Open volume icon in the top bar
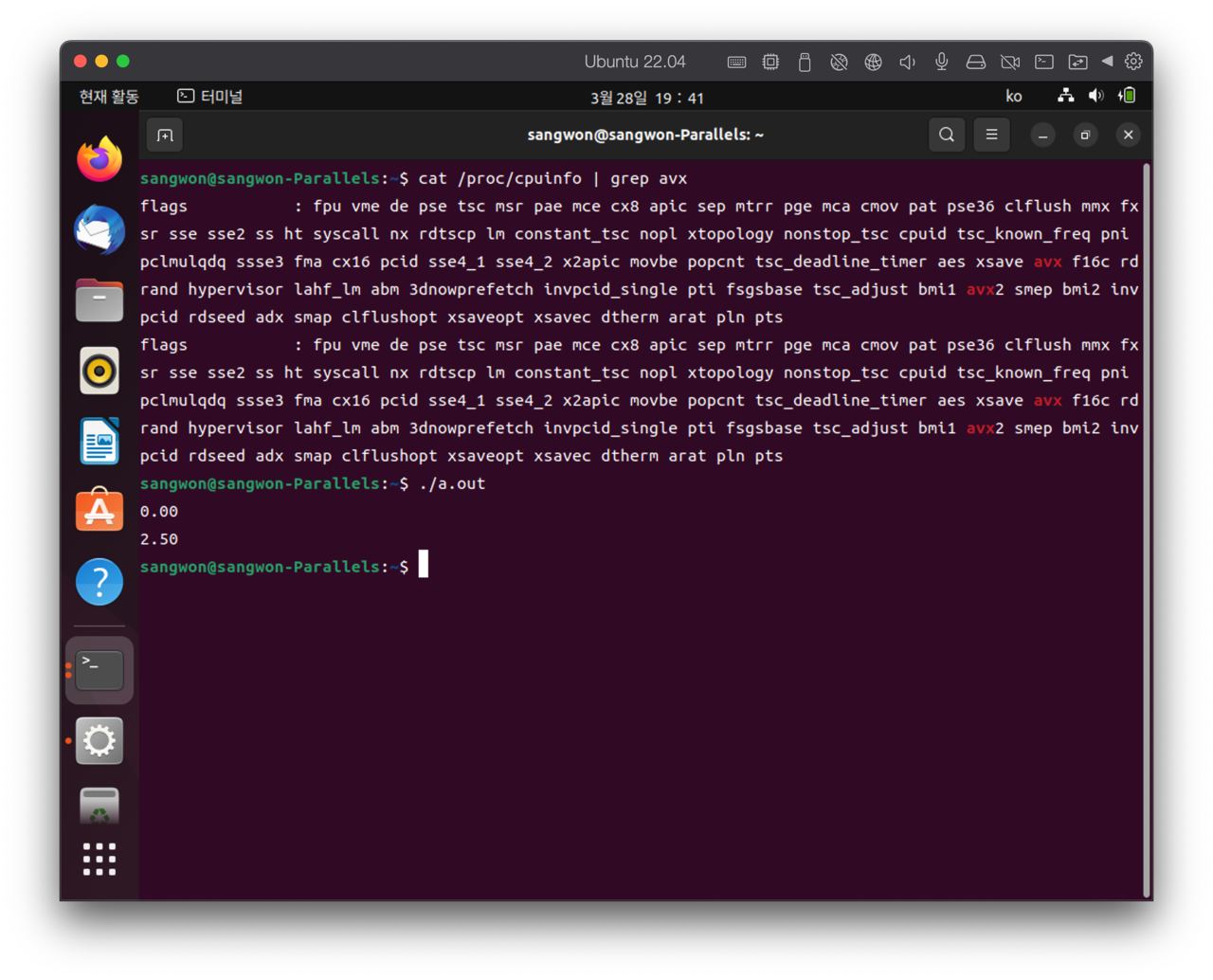The width and height of the screenshot is (1213, 980). coord(1096,96)
